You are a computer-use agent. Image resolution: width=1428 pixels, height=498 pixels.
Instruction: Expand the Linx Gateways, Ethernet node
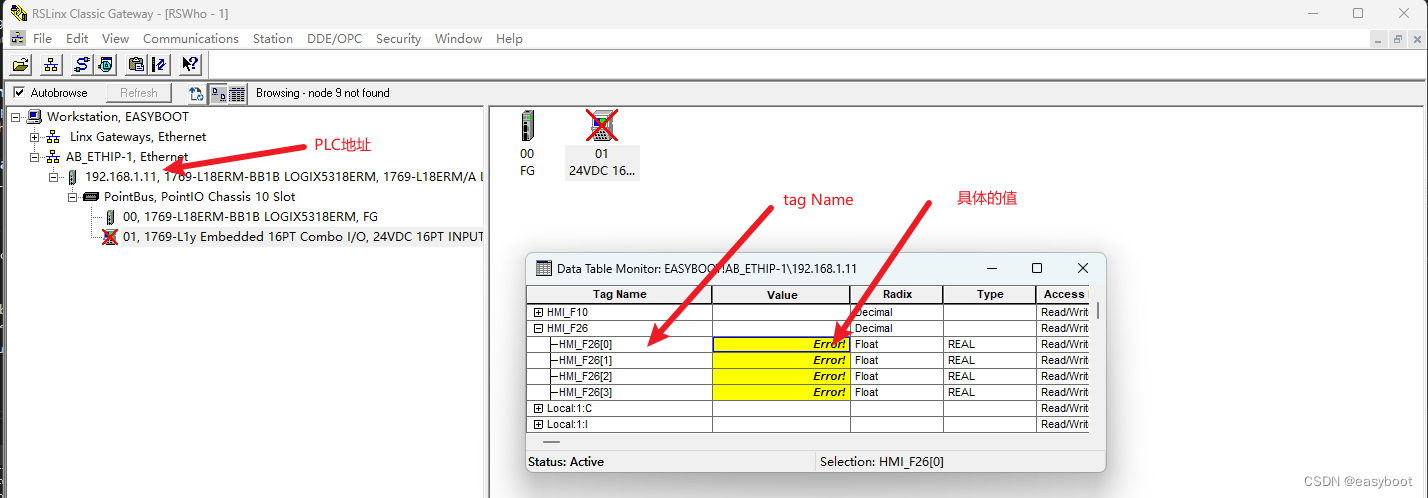click(x=35, y=137)
